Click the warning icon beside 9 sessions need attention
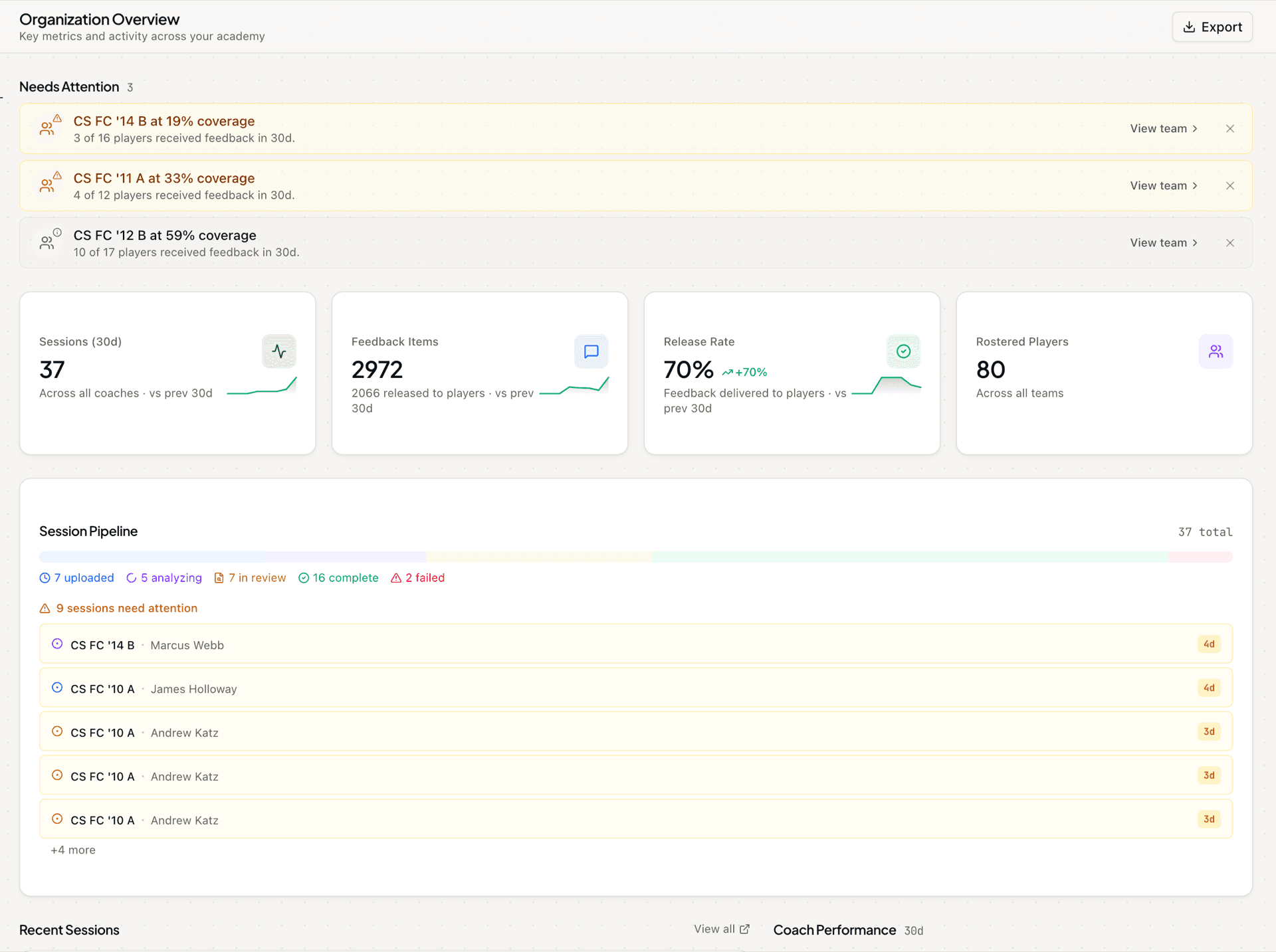The width and height of the screenshot is (1276, 952). (45, 609)
